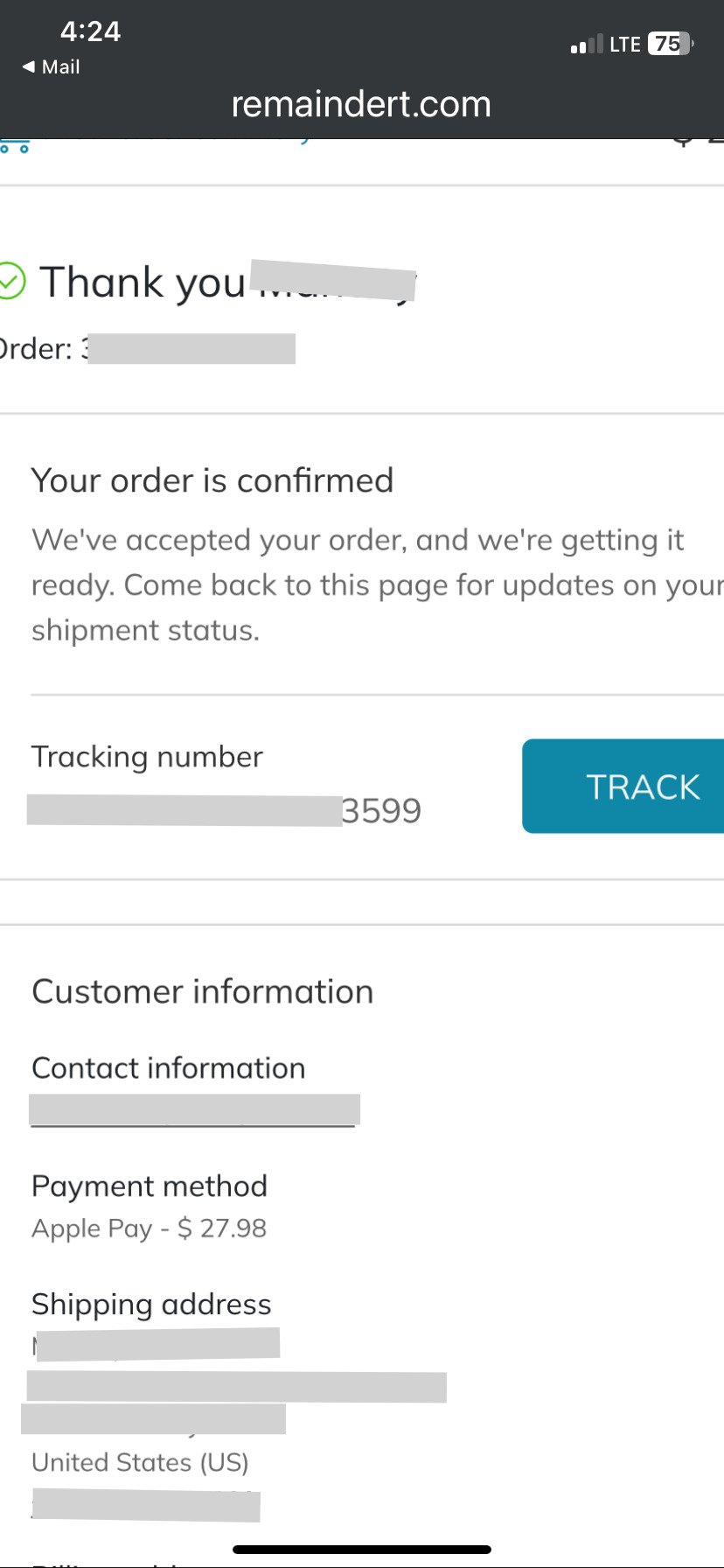Tap the Shipping address label
The width and height of the screenshot is (724, 1568).
coord(151,1304)
